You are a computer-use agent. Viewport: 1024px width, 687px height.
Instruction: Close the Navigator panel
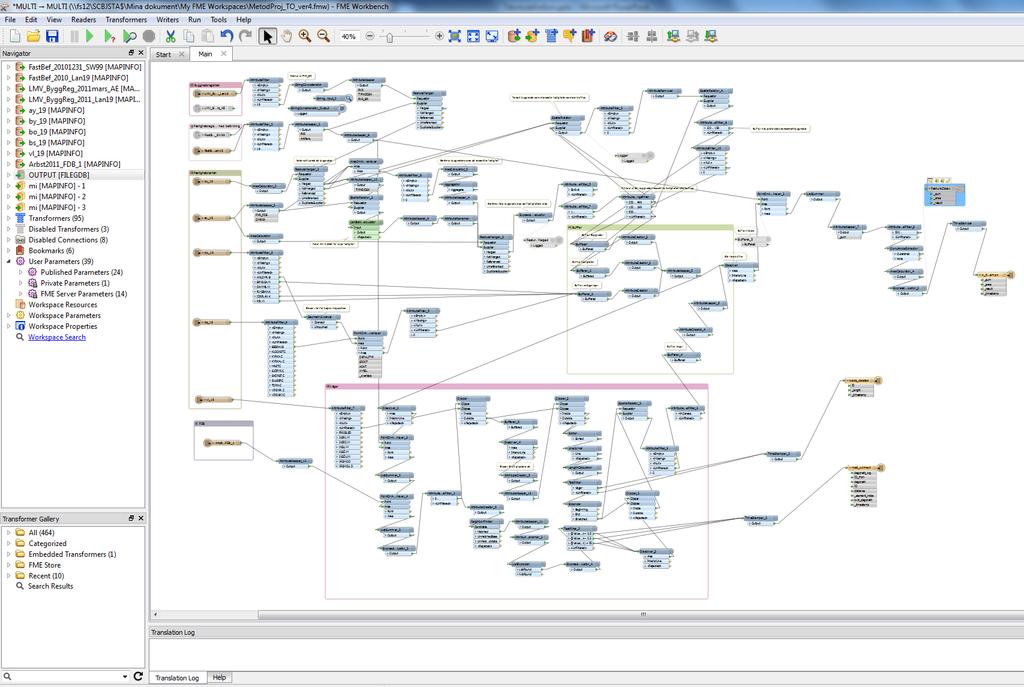point(140,53)
